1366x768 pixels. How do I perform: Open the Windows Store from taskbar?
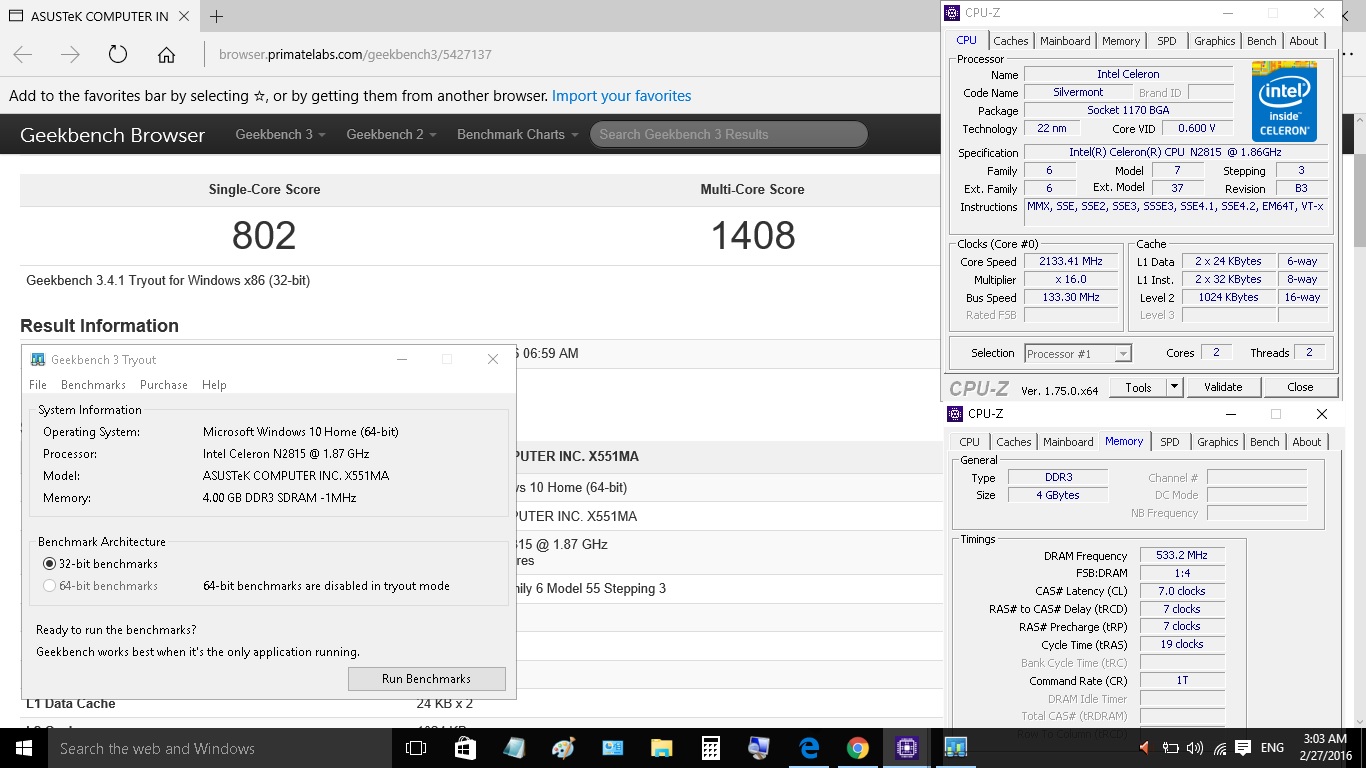pyautogui.click(x=465, y=748)
